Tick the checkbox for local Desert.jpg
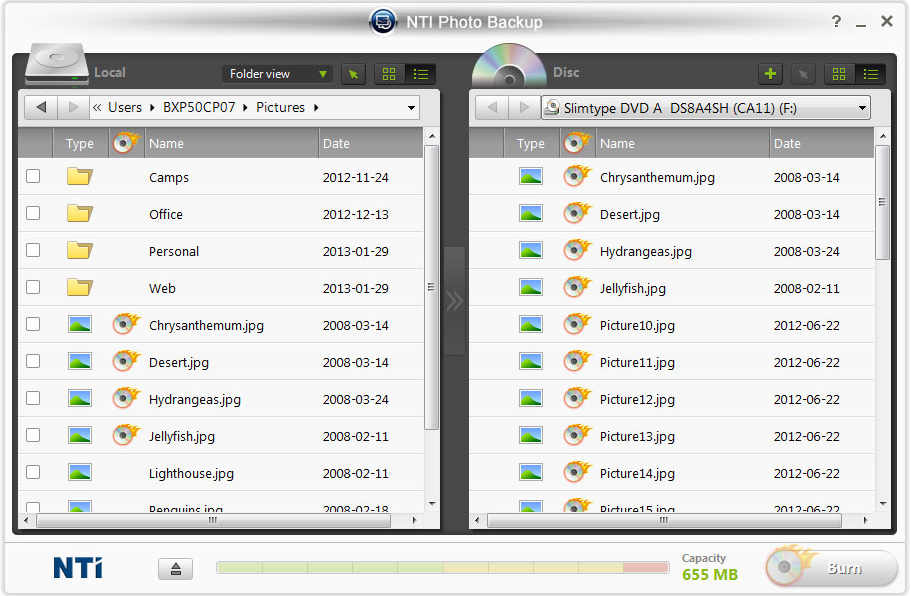The width and height of the screenshot is (911, 596). 33,361
